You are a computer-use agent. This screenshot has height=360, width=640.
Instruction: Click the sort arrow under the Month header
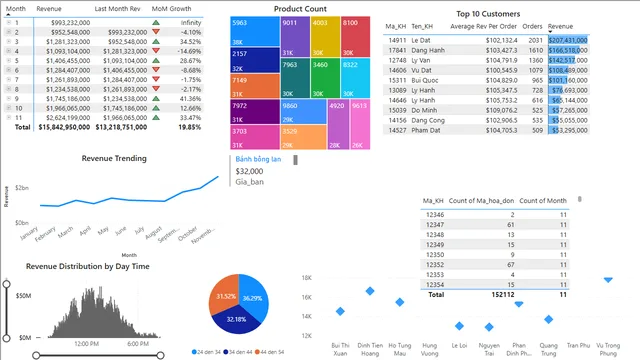tap(9, 15)
